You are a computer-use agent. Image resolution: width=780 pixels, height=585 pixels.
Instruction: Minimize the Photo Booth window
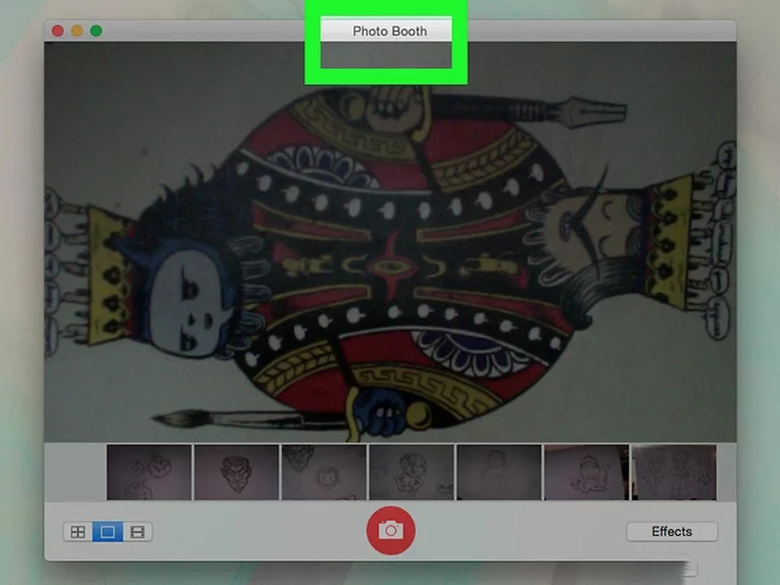(77, 31)
